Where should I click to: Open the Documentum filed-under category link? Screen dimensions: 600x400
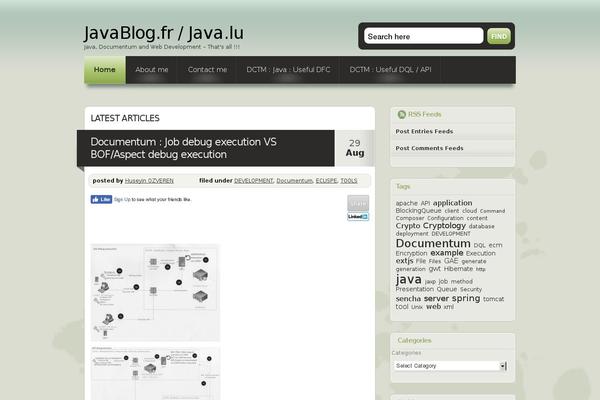point(295,181)
